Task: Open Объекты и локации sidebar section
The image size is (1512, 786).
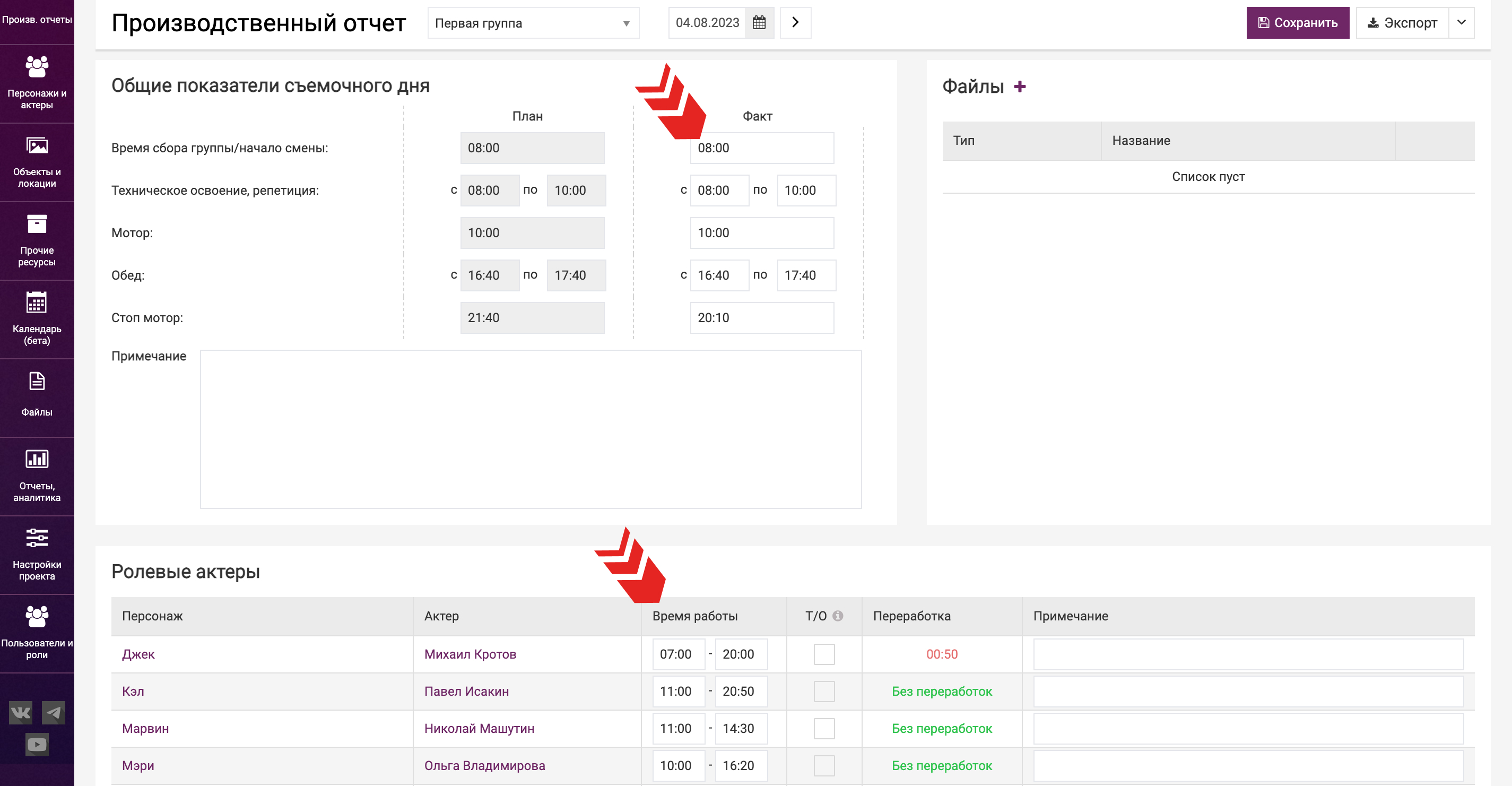Action: (37, 162)
